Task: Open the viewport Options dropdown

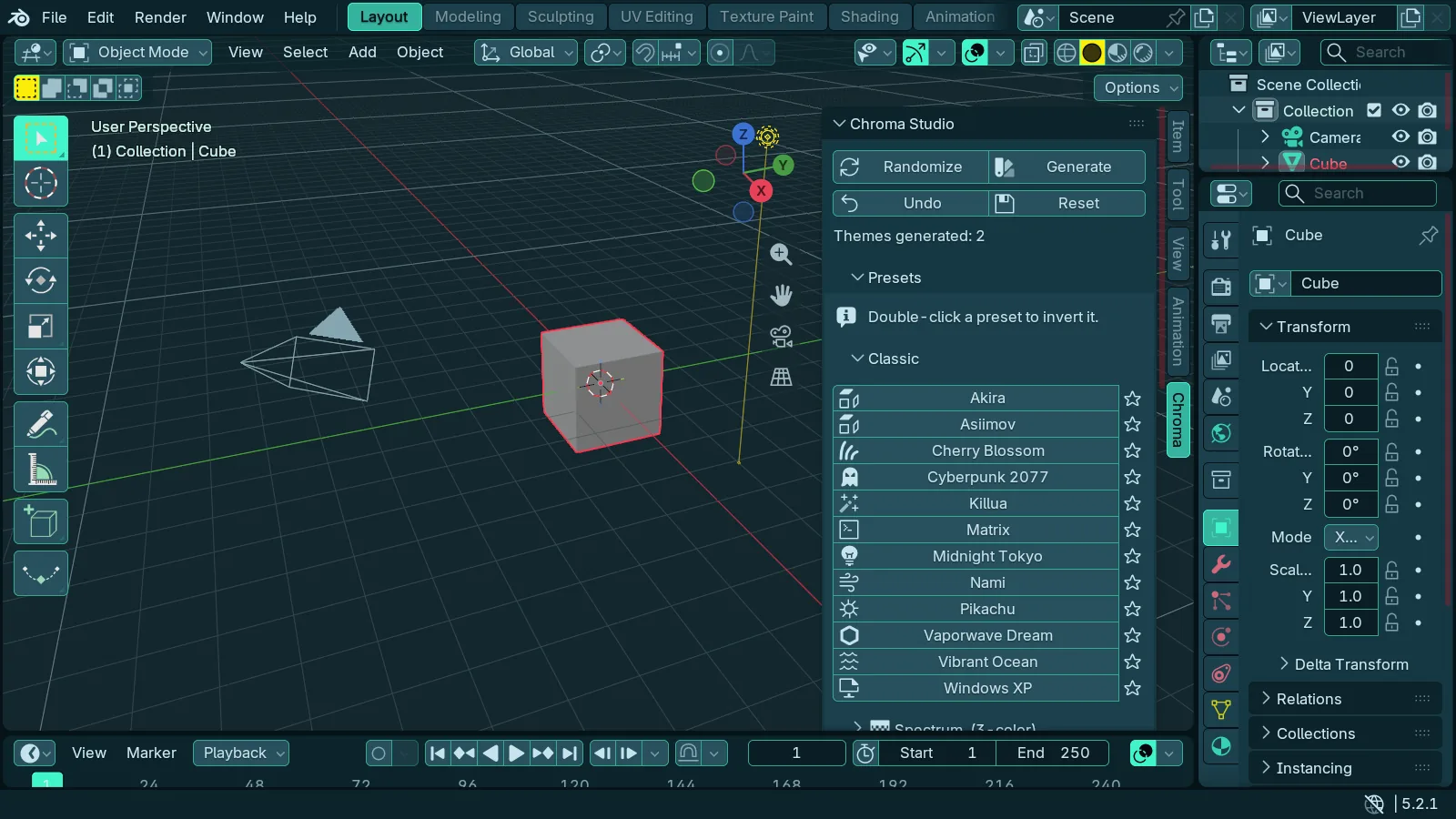Action: 1138,88
